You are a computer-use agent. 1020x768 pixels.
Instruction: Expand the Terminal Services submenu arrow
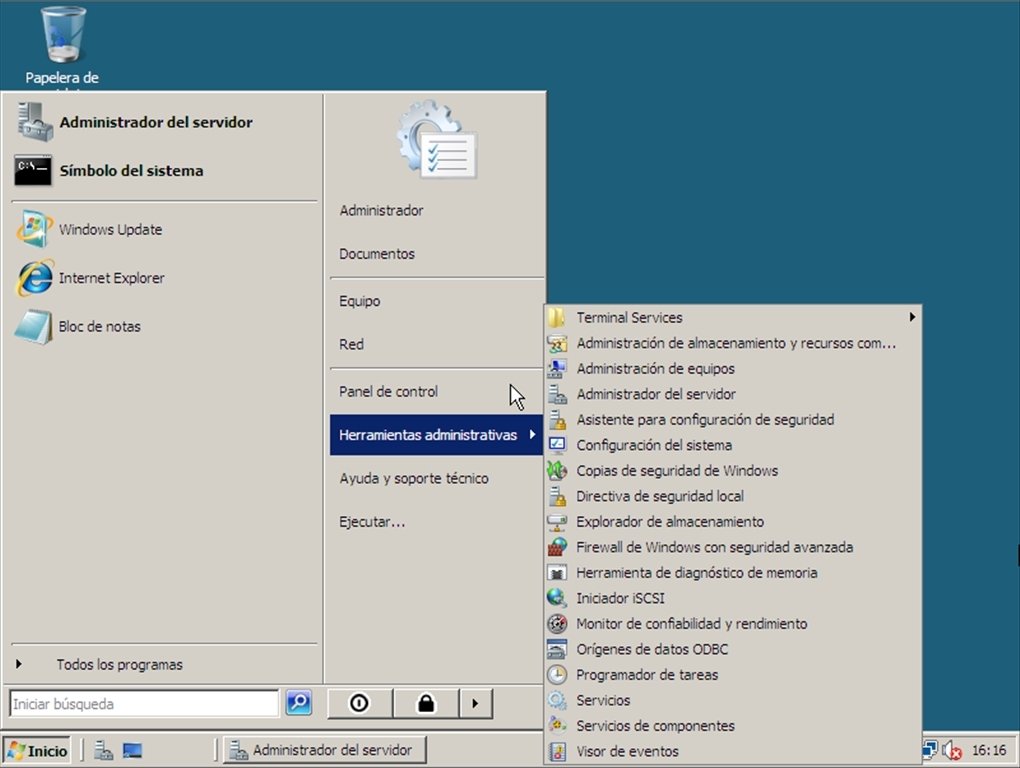(x=912, y=317)
